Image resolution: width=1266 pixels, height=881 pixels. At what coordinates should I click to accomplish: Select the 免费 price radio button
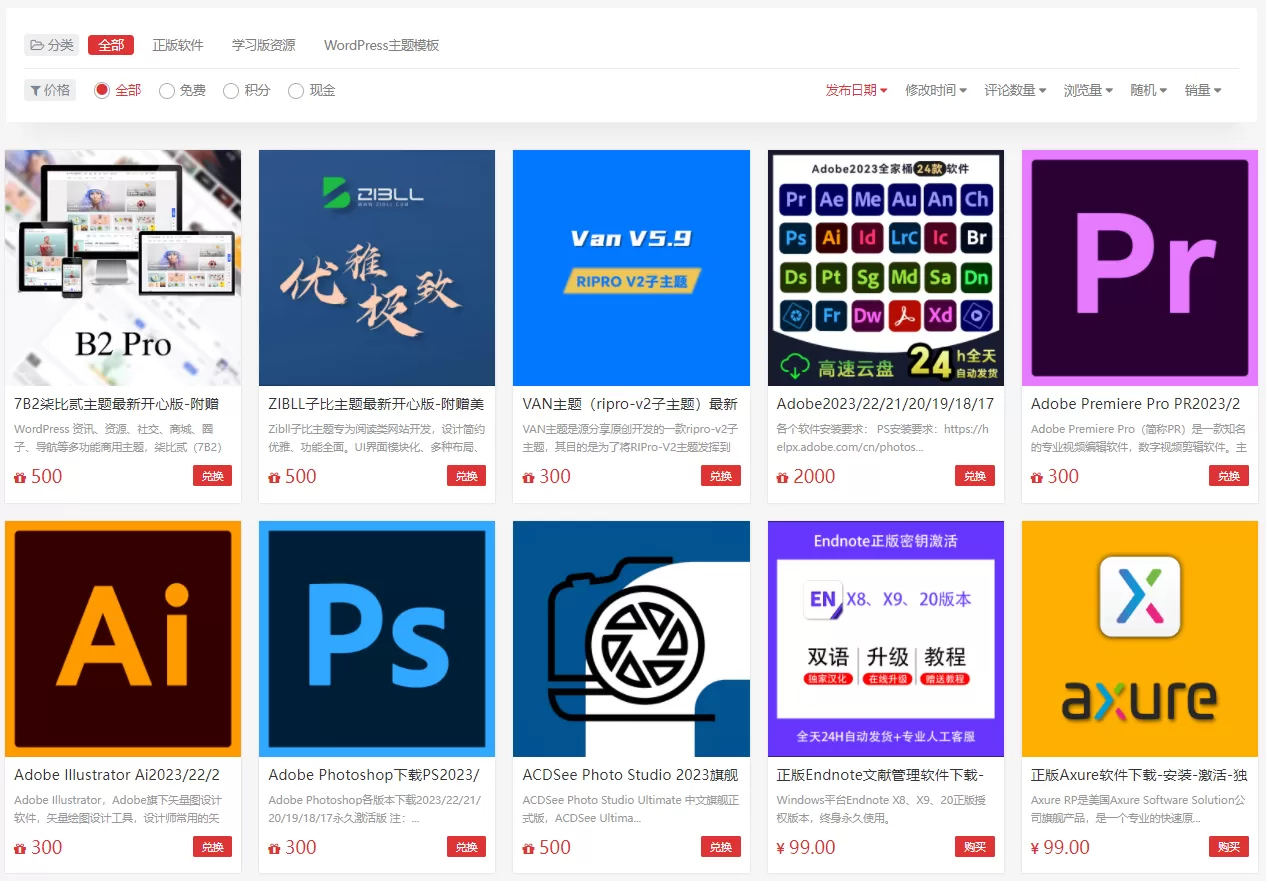167,91
